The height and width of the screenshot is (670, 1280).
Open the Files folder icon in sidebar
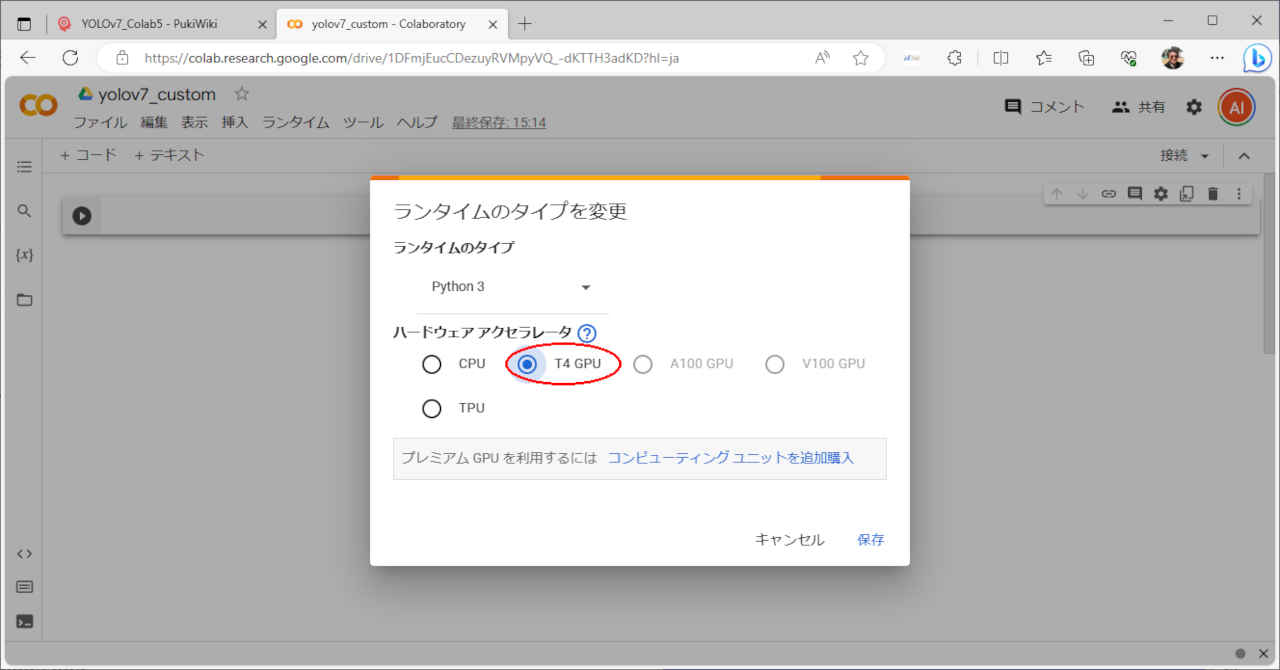coord(25,300)
